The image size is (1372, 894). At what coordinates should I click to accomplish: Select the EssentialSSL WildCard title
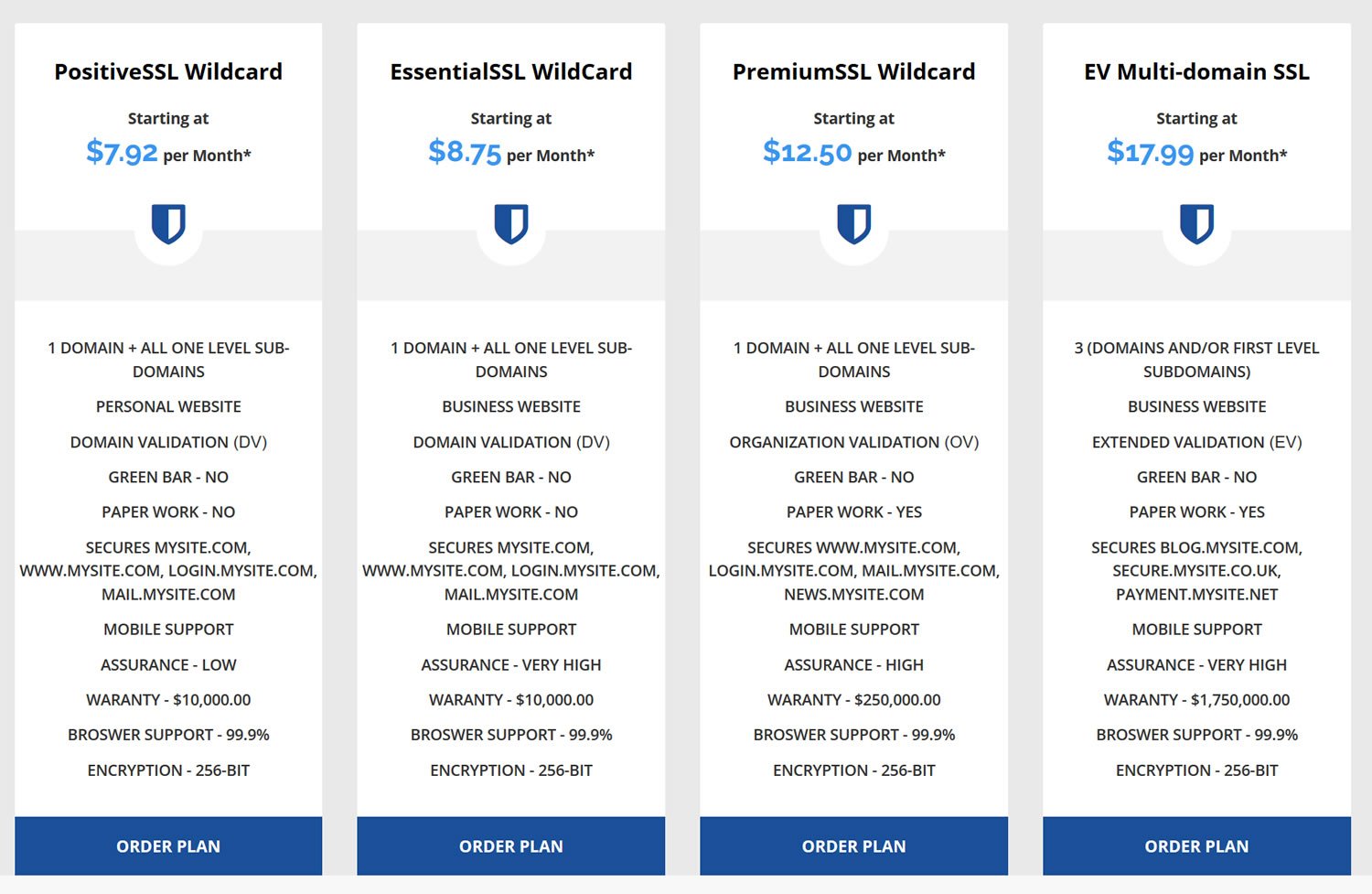[511, 71]
